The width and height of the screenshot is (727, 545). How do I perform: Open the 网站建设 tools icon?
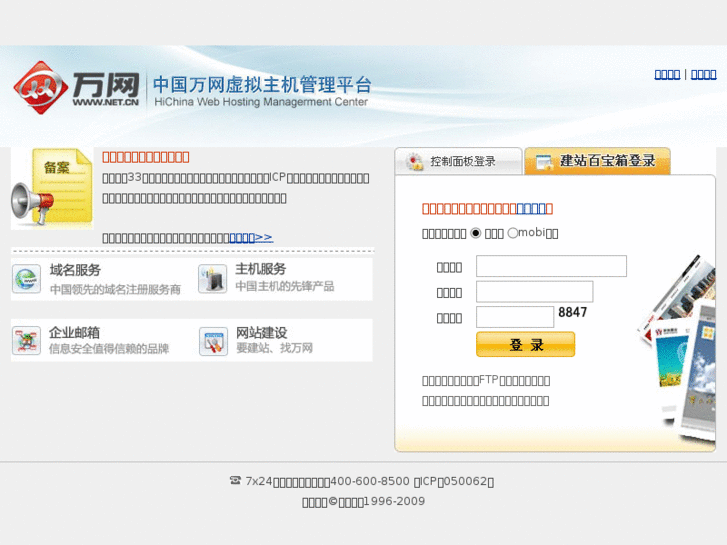tap(213, 341)
